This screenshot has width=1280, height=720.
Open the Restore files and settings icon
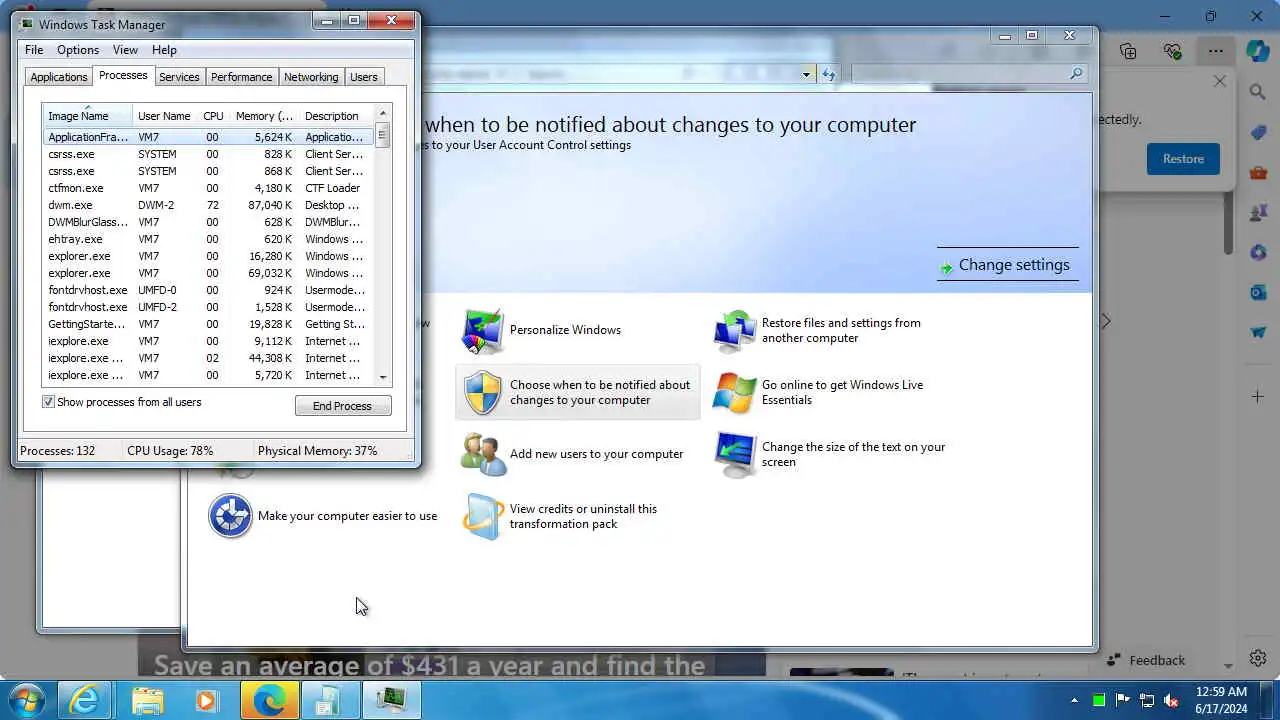[x=735, y=331]
